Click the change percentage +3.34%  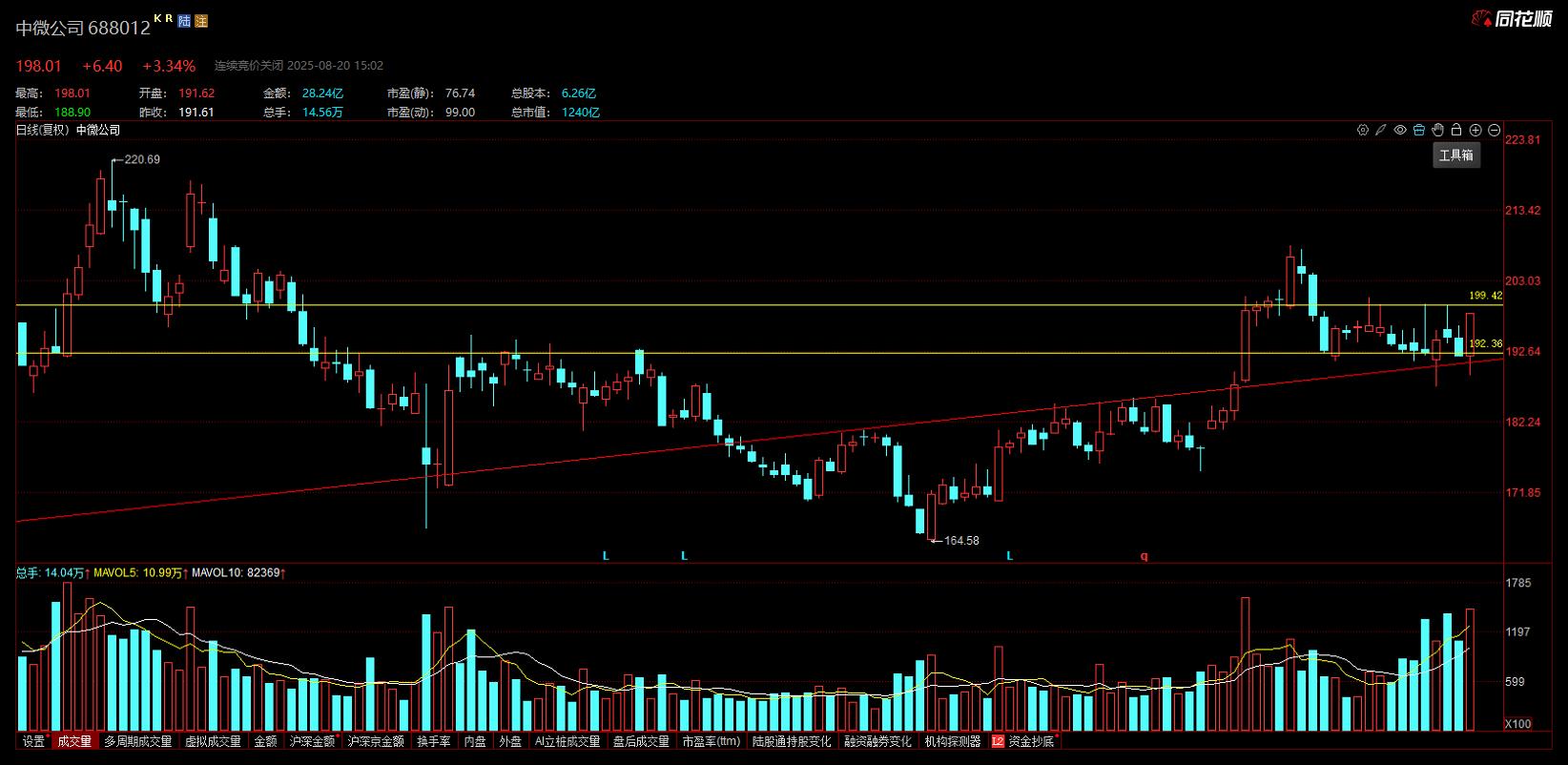(x=169, y=66)
